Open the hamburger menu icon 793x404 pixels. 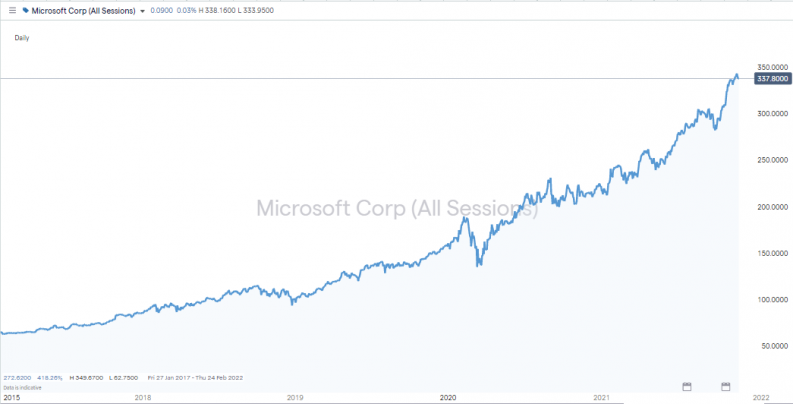tap(13, 10)
